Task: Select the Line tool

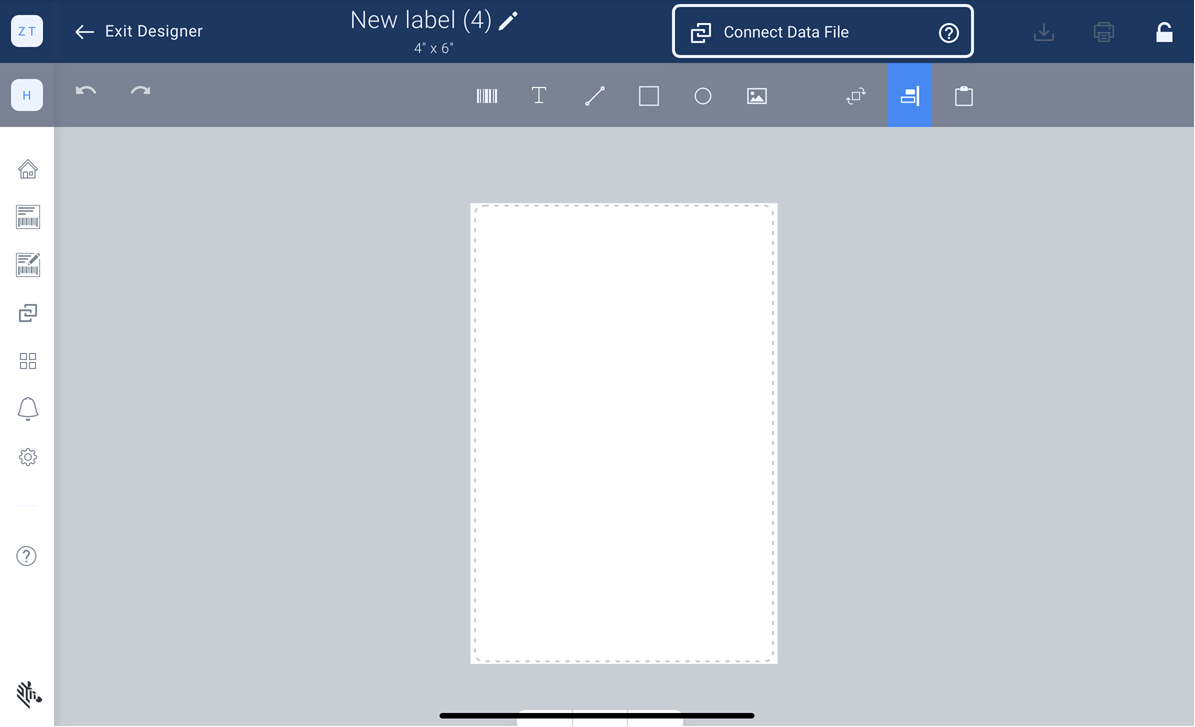Action: 594,95
